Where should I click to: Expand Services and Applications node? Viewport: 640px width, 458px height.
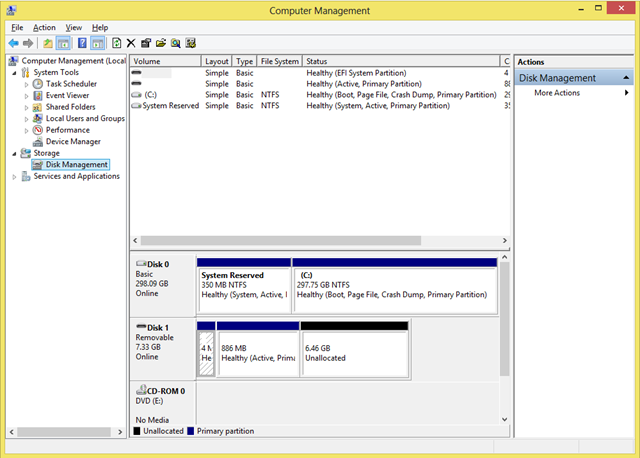click(14, 177)
